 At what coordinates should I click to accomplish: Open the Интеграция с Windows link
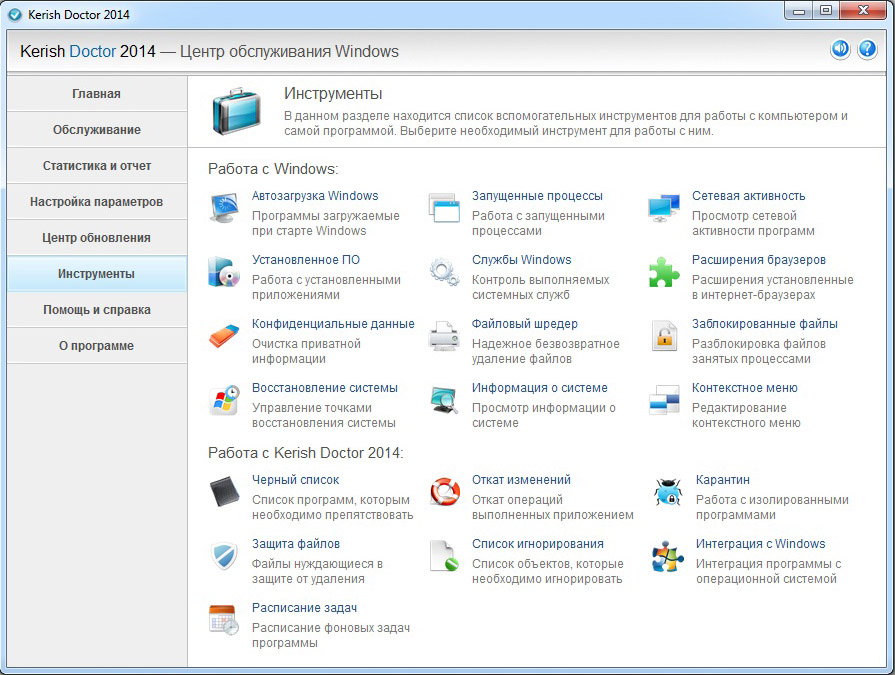click(x=760, y=544)
